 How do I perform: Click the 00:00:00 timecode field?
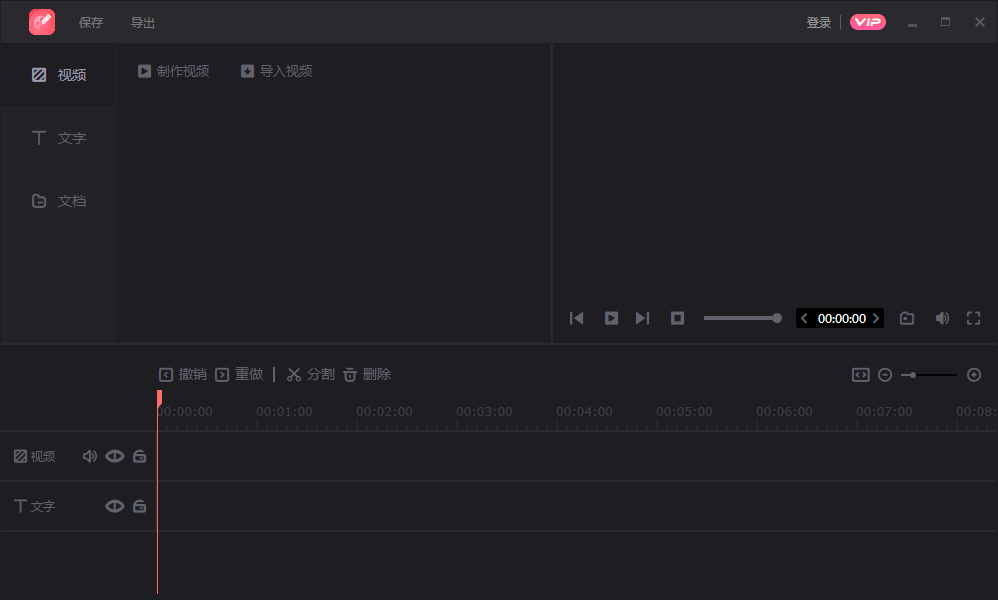[841, 319]
